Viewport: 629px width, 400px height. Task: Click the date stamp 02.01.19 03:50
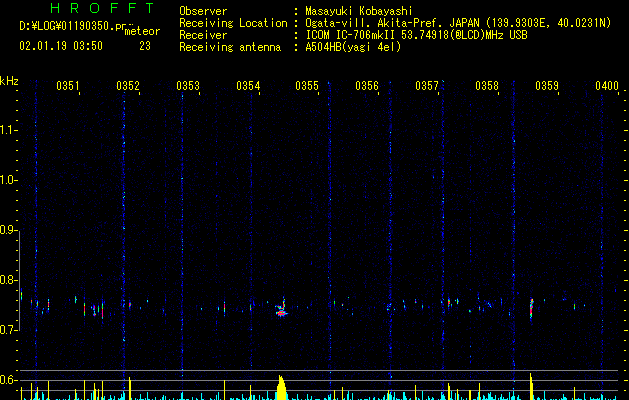point(61,46)
